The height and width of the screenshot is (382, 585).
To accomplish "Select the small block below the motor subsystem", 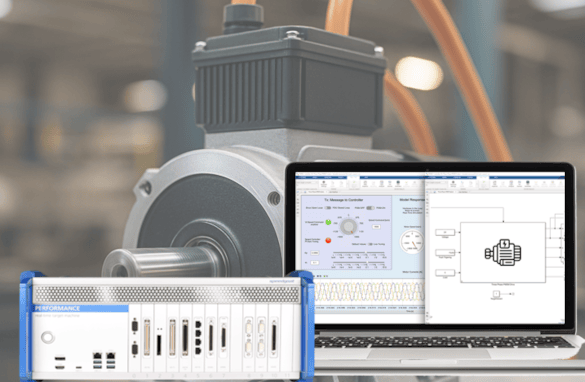I will pyautogui.click(x=496, y=294).
